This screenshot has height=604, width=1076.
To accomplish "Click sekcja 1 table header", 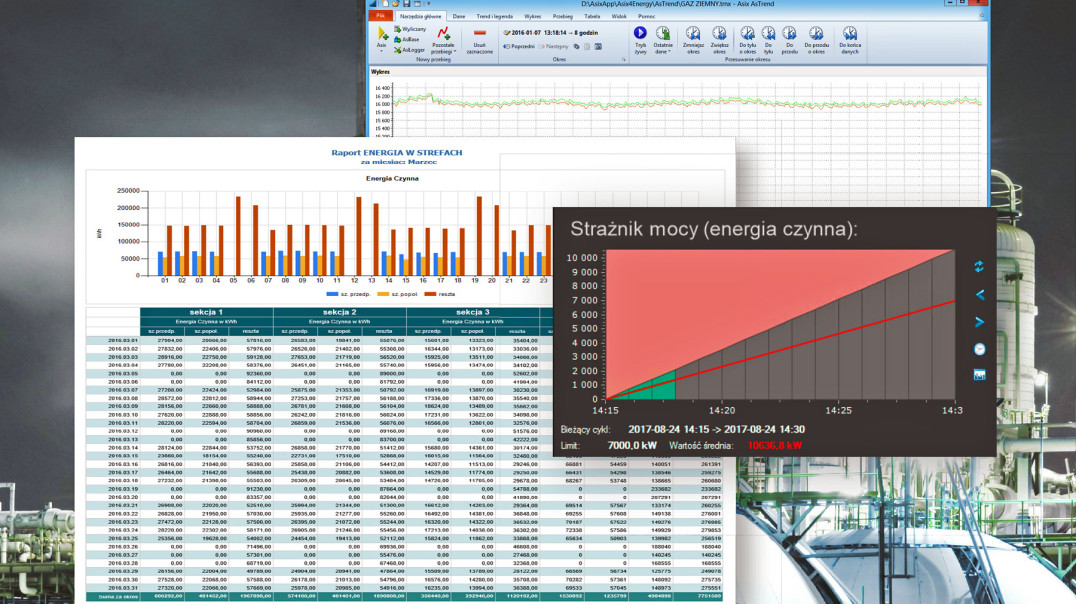I will click(x=206, y=312).
